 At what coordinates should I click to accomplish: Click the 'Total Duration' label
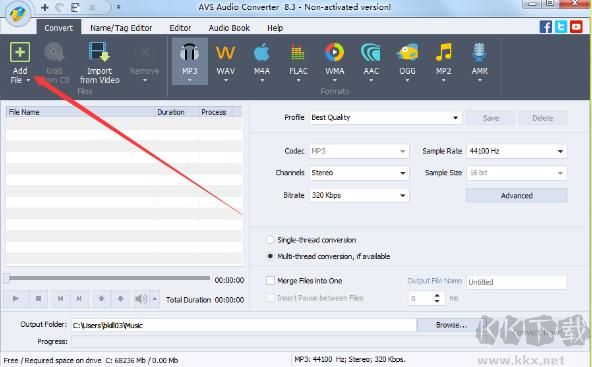tap(188, 300)
